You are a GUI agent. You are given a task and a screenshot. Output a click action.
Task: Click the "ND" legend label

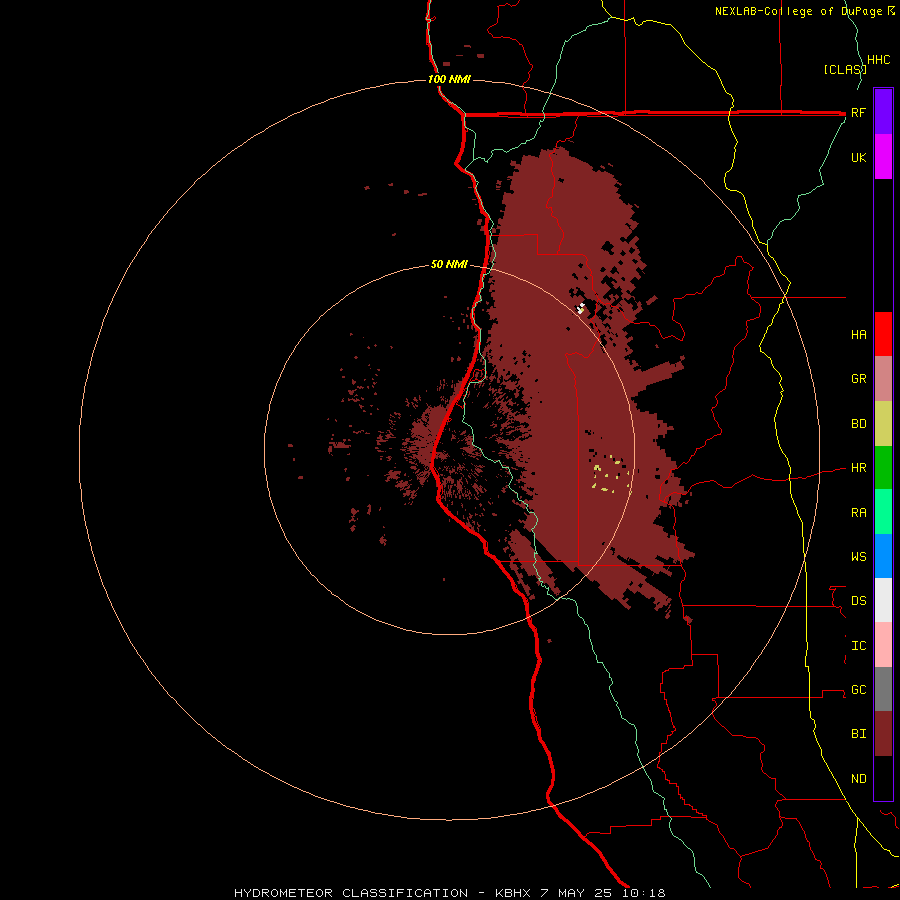pyautogui.click(x=858, y=779)
